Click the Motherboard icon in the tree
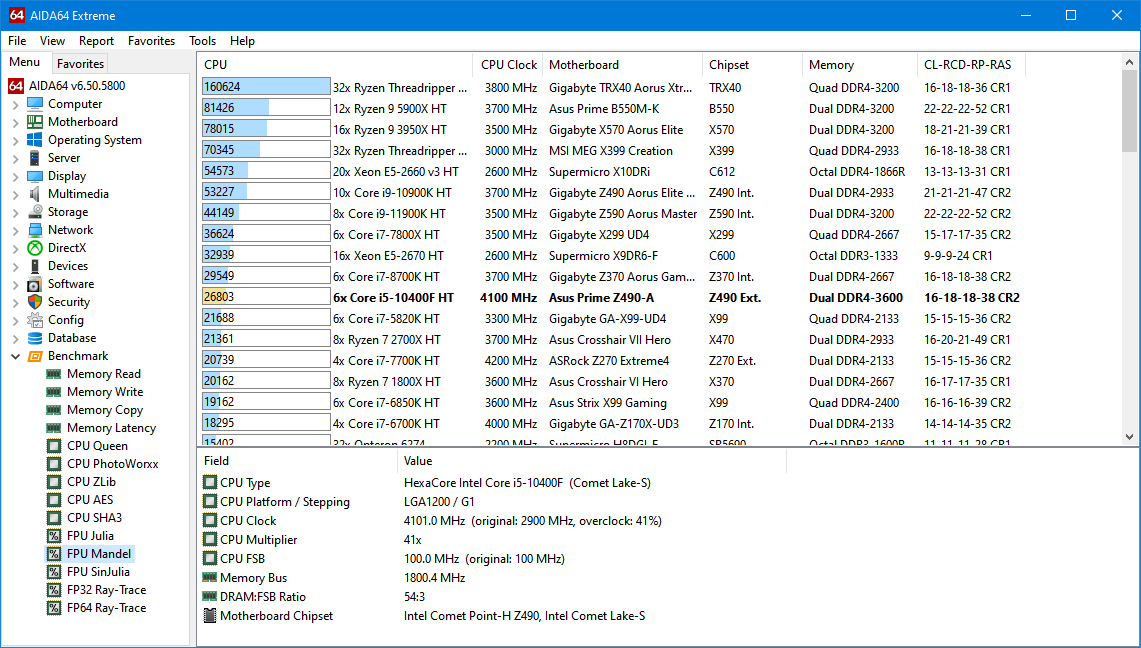Screen dimensions: 1141x648 point(35,122)
